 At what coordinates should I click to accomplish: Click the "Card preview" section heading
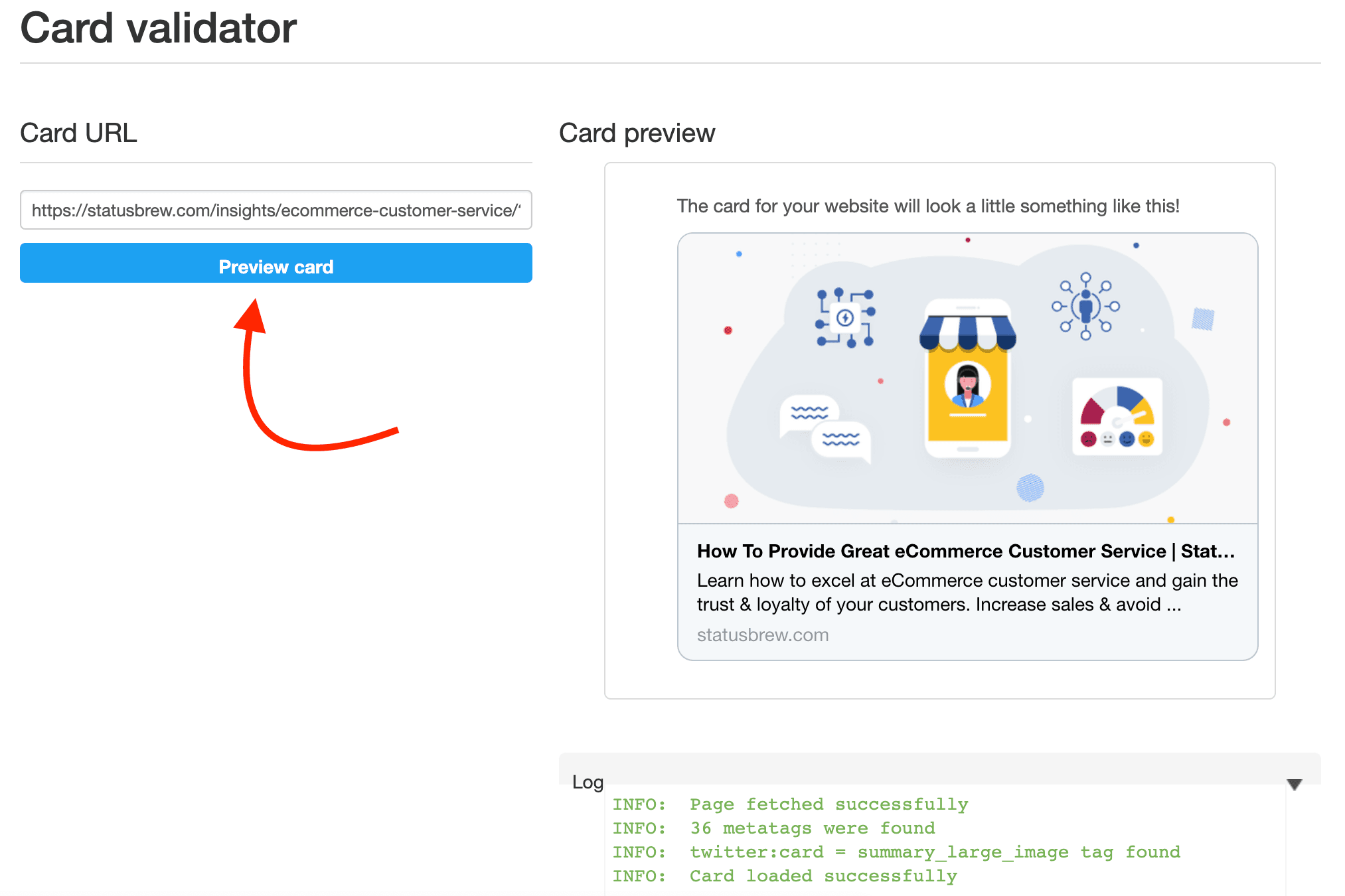[637, 133]
